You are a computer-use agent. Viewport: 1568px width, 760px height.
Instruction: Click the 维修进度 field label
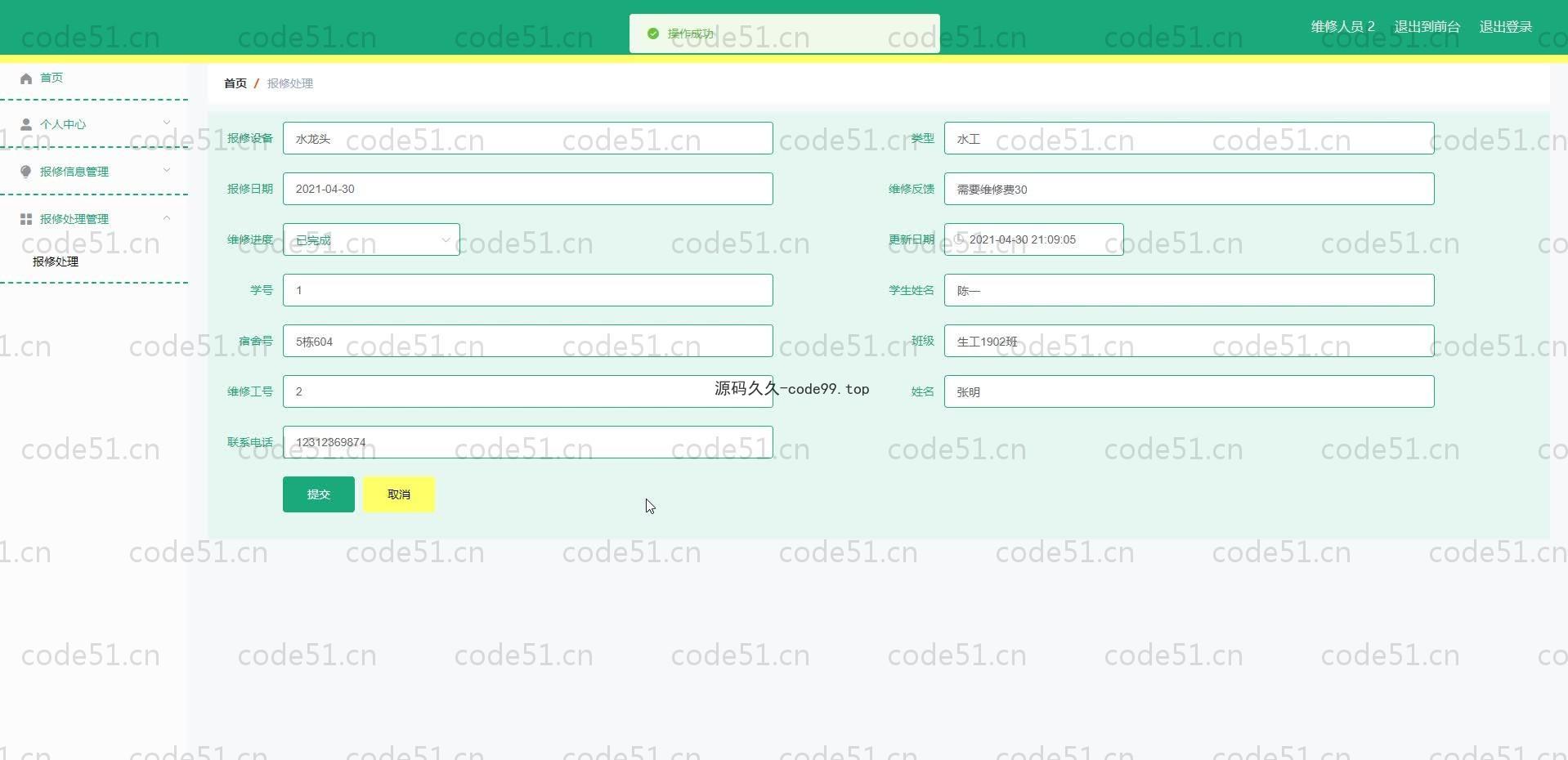click(x=250, y=239)
